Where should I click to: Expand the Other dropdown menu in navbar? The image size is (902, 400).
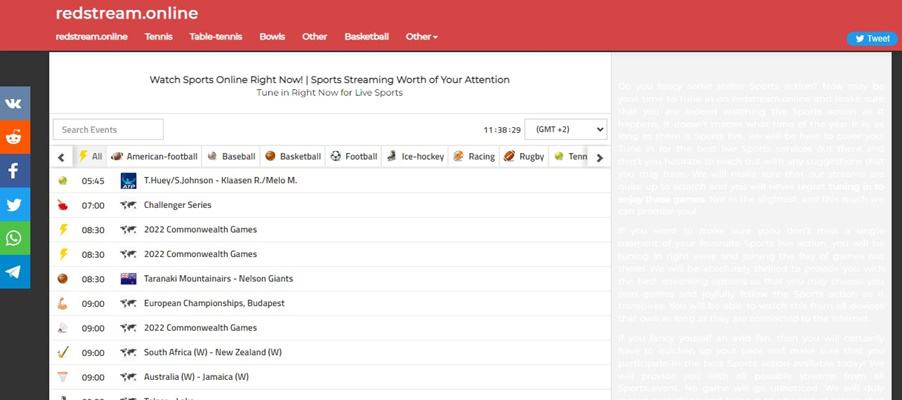(422, 36)
